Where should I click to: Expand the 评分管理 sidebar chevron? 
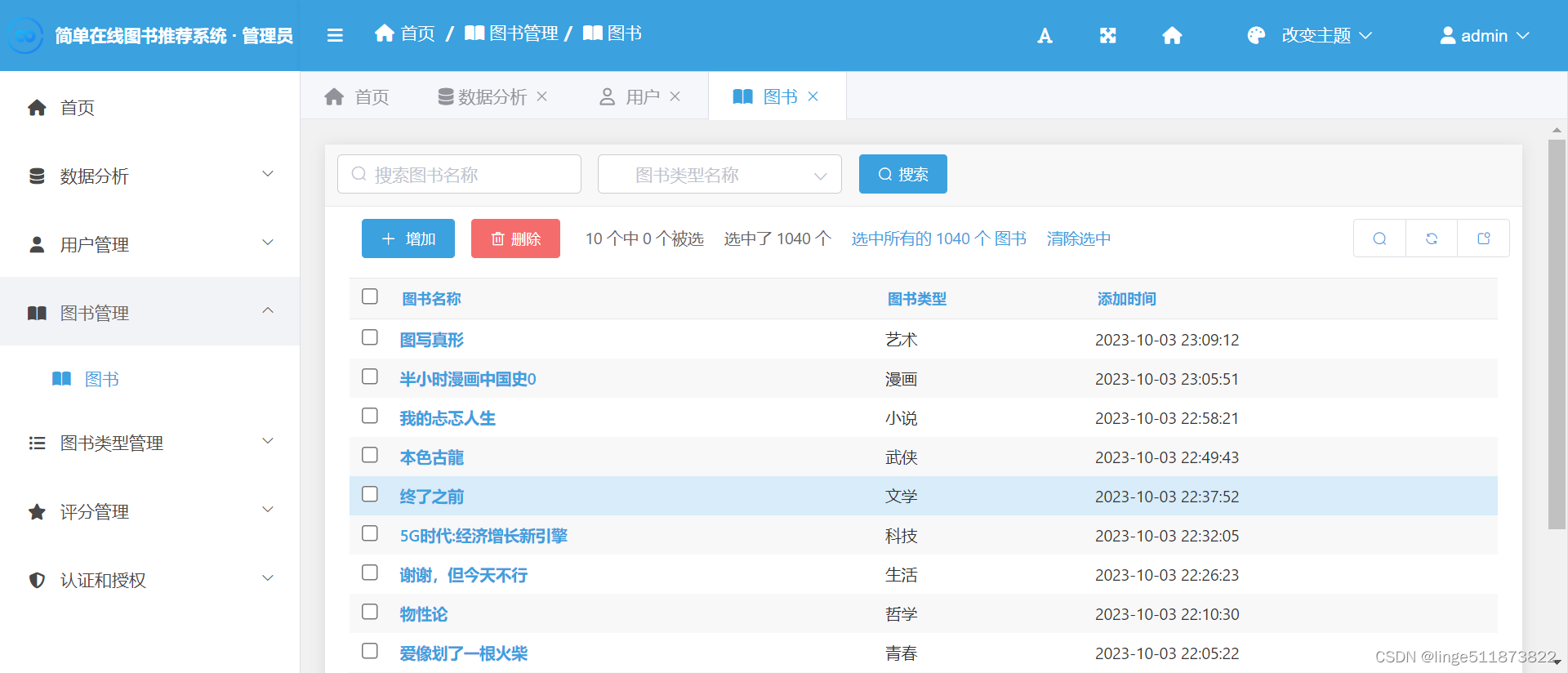(267, 510)
